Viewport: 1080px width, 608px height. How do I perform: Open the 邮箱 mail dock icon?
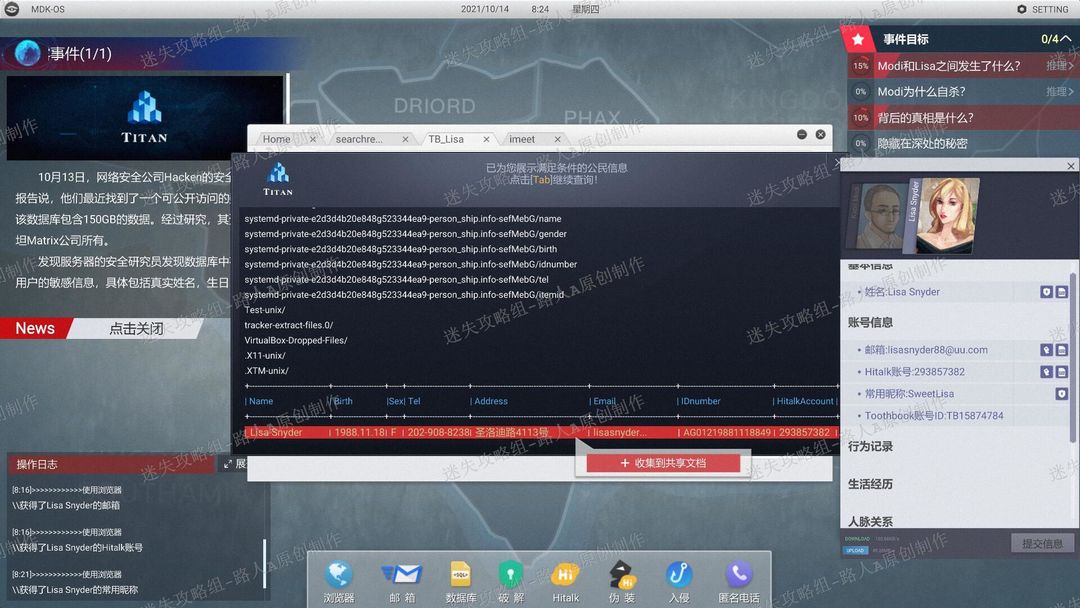tap(402, 582)
